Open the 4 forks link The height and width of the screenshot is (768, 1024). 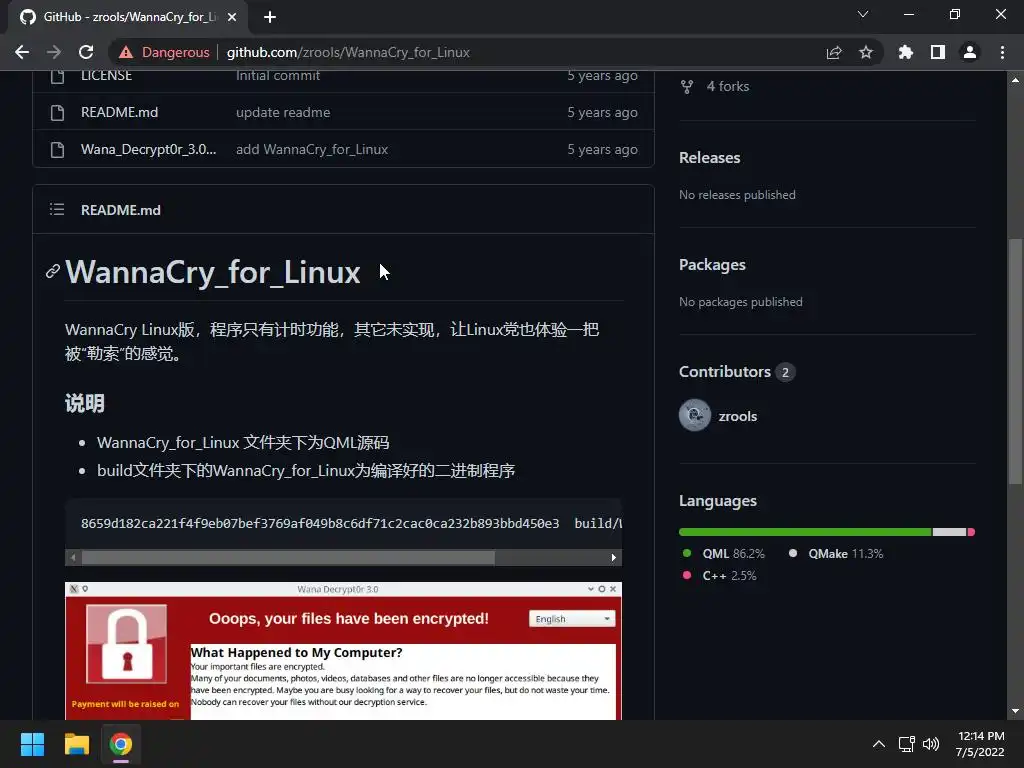pyautogui.click(x=728, y=86)
